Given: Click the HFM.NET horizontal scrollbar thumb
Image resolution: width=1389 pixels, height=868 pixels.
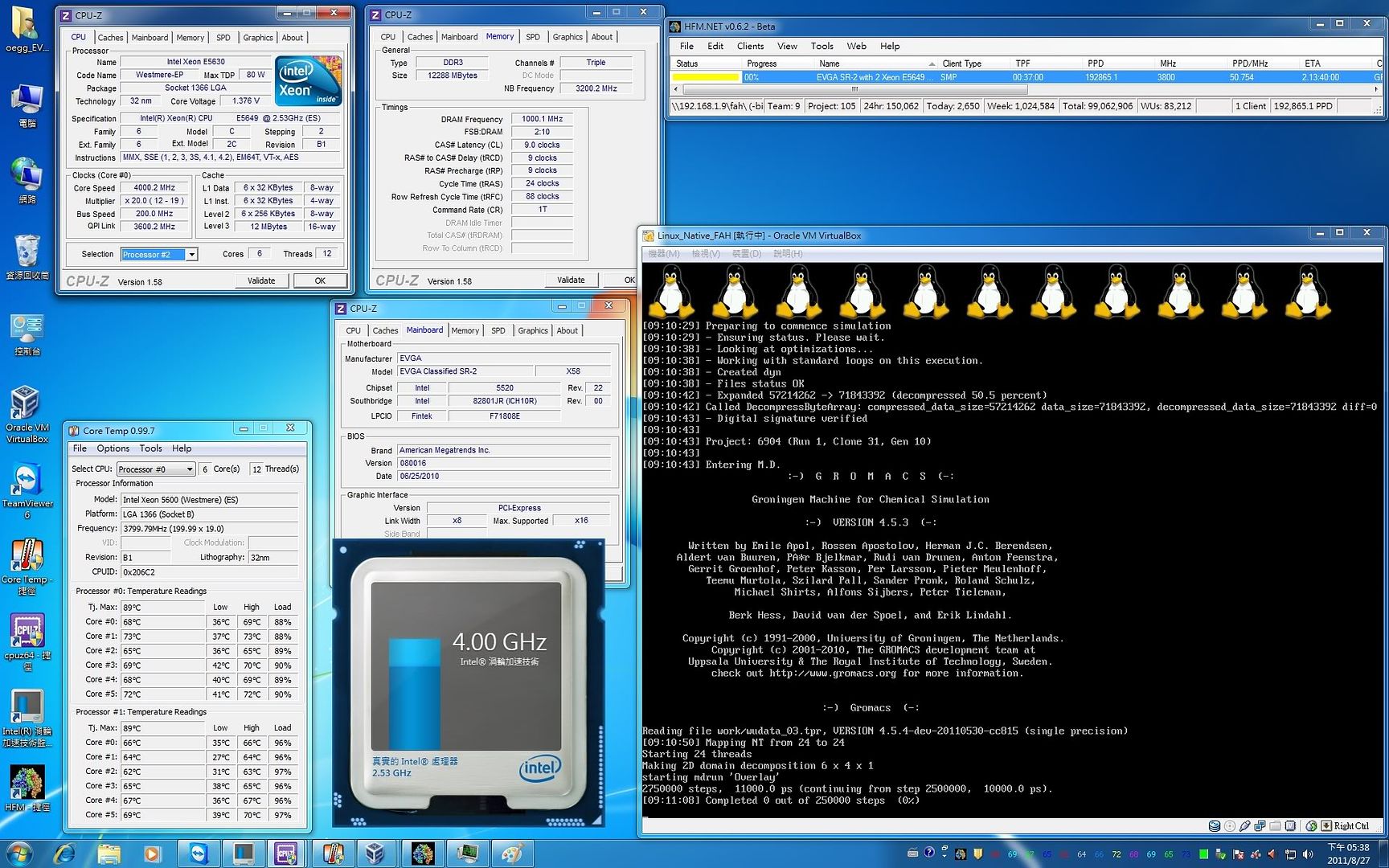Looking at the screenshot, I should (x=854, y=89).
